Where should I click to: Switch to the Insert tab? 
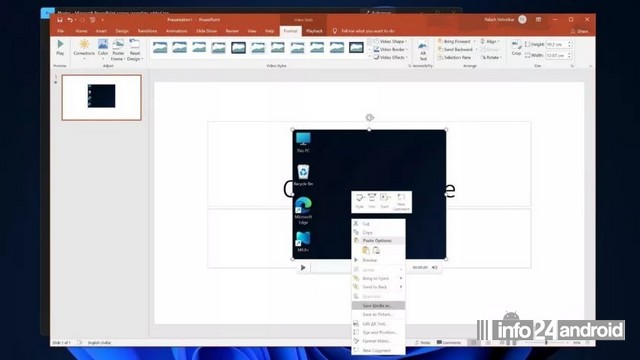[x=101, y=31]
